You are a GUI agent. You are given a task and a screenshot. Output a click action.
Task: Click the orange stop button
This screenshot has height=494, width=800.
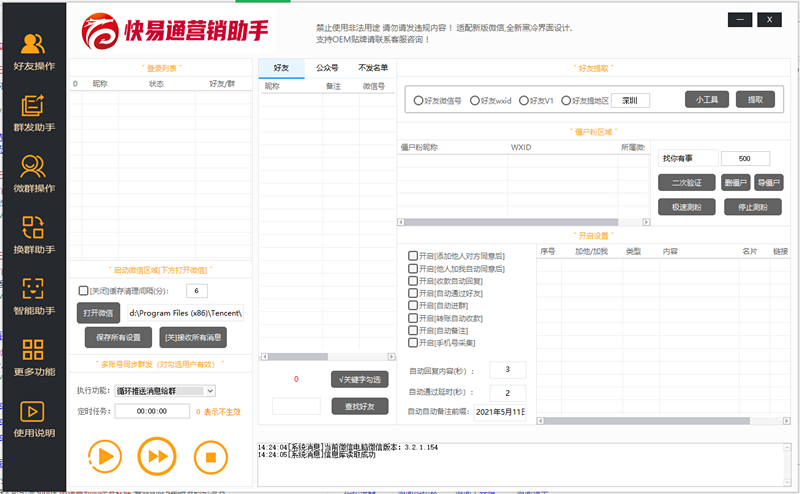[x=211, y=457]
